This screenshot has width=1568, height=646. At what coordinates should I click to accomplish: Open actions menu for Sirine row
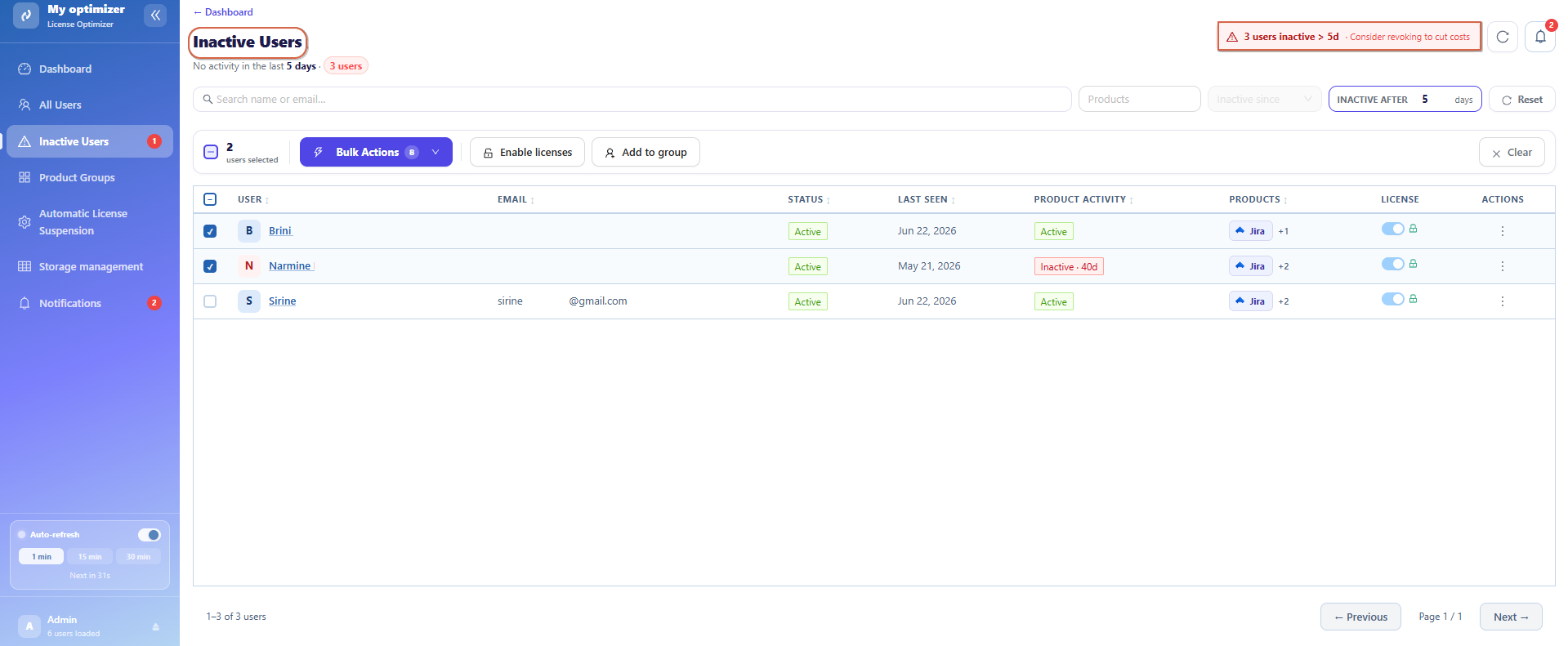pos(1502,301)
